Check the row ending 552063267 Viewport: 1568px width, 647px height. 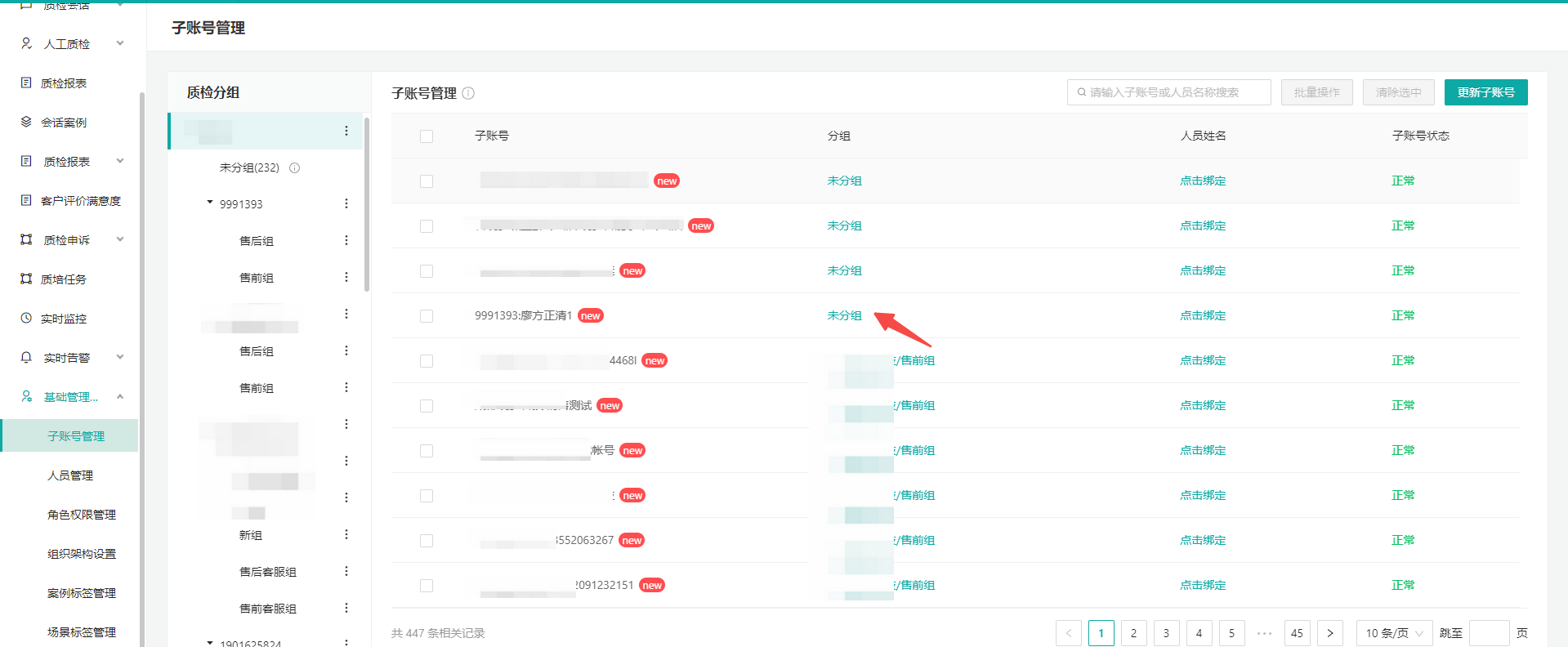click(427, 541)
